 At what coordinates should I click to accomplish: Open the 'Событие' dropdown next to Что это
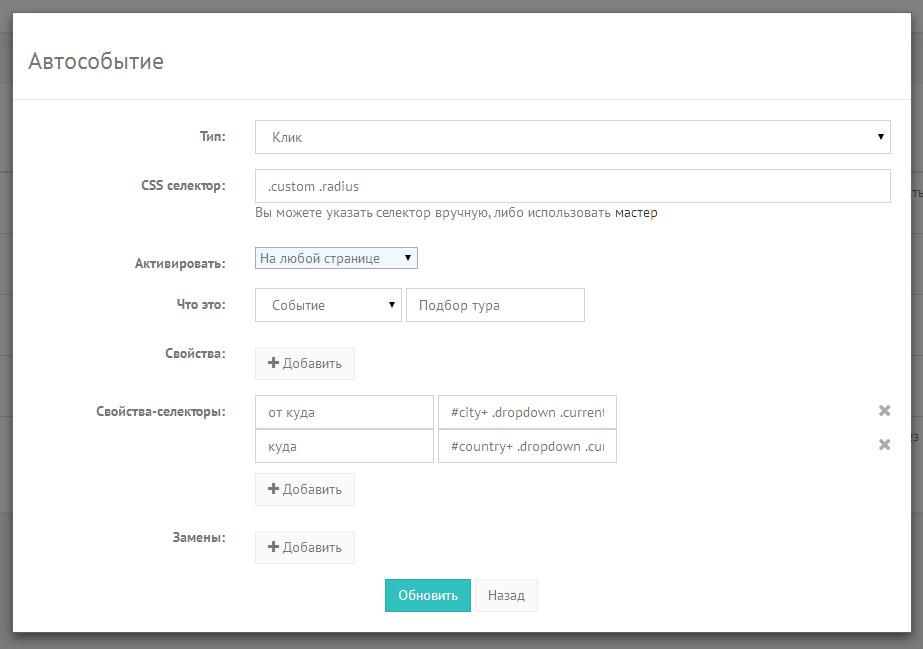(328, 305)
